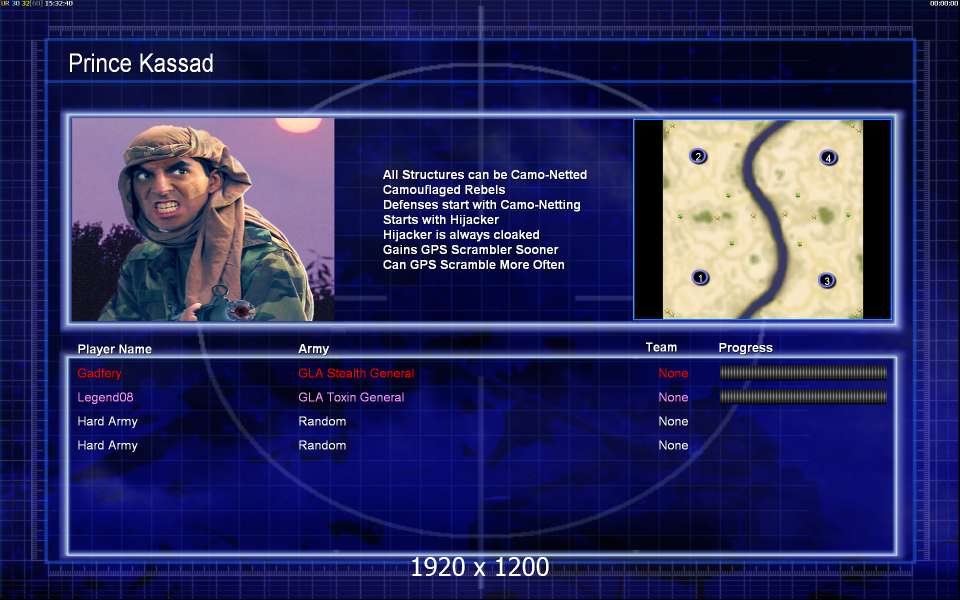Click Gadfery's loading progress bar

(x=803, y=372)
